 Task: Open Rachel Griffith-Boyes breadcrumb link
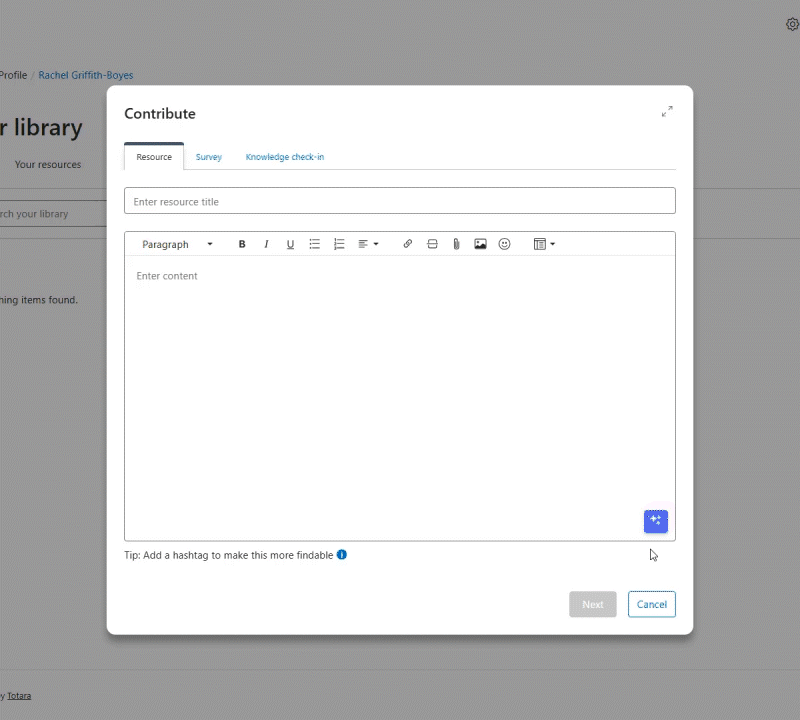[x=86, y=75]
